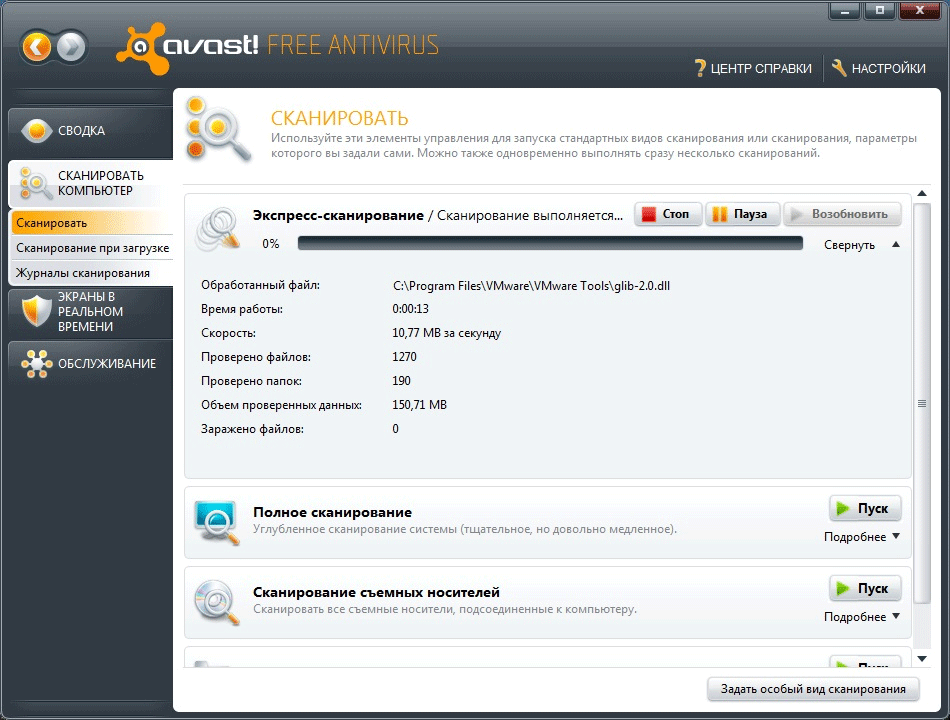Viewport: 950px width, 720px height.
Task: Start removable media scan with Пуск
Action: pyautogui.click(x=864, y=588)
